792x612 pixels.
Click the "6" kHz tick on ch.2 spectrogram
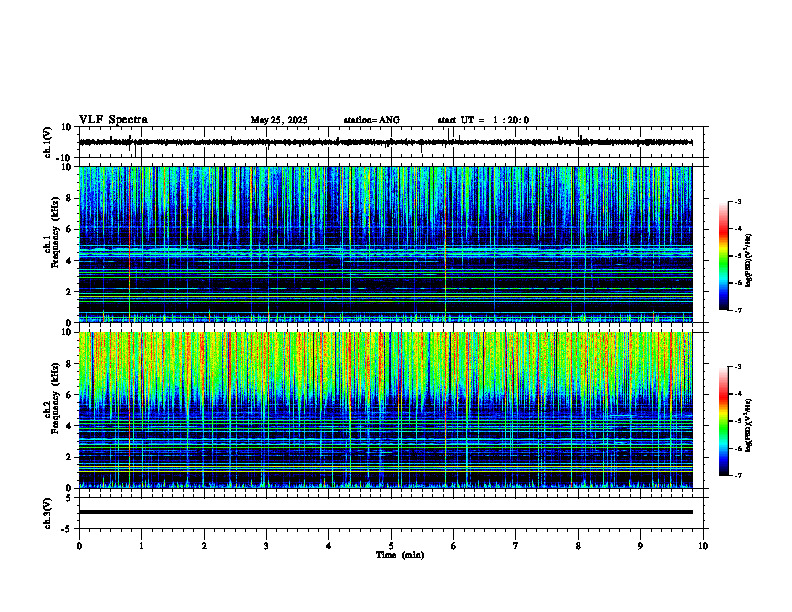pos(70,395)
